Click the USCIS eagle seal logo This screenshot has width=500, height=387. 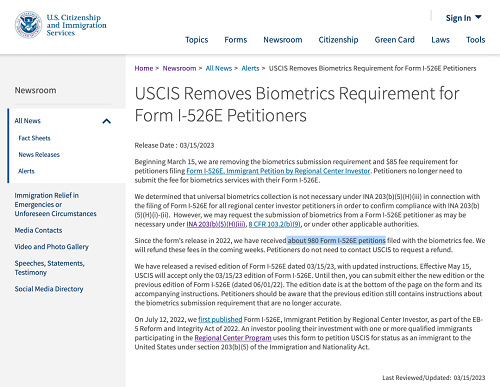coord(28,25)
